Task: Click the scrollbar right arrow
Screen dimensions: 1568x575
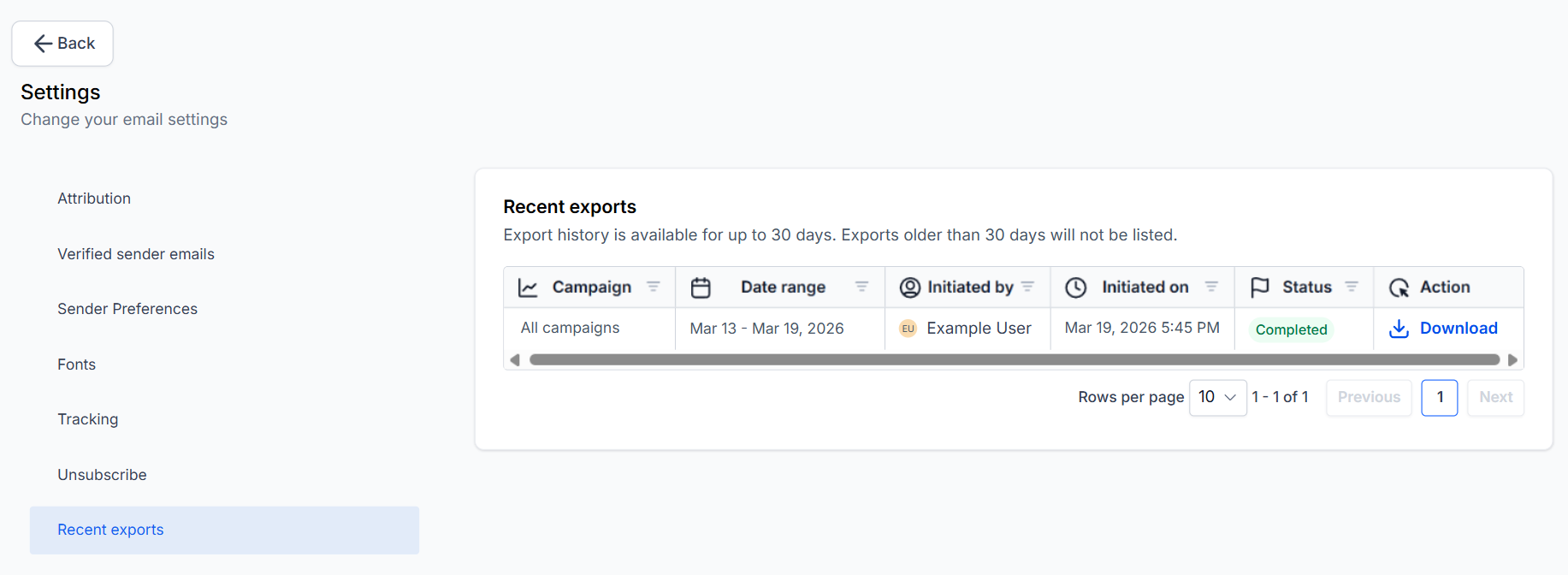Action: click(x=1512, y=360)
